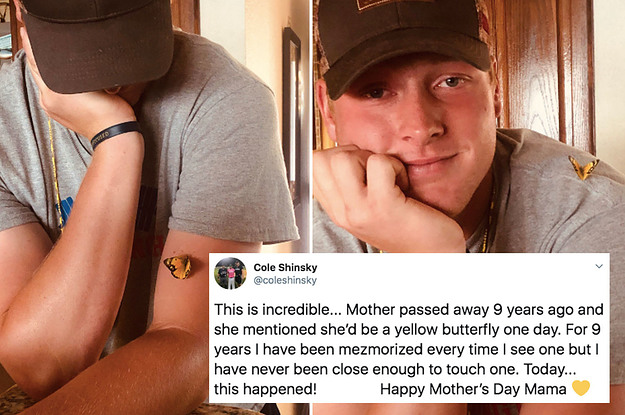Click the @coleshinsky handle
The height and width of the screenshot is (415, 625).
[285, 280]
